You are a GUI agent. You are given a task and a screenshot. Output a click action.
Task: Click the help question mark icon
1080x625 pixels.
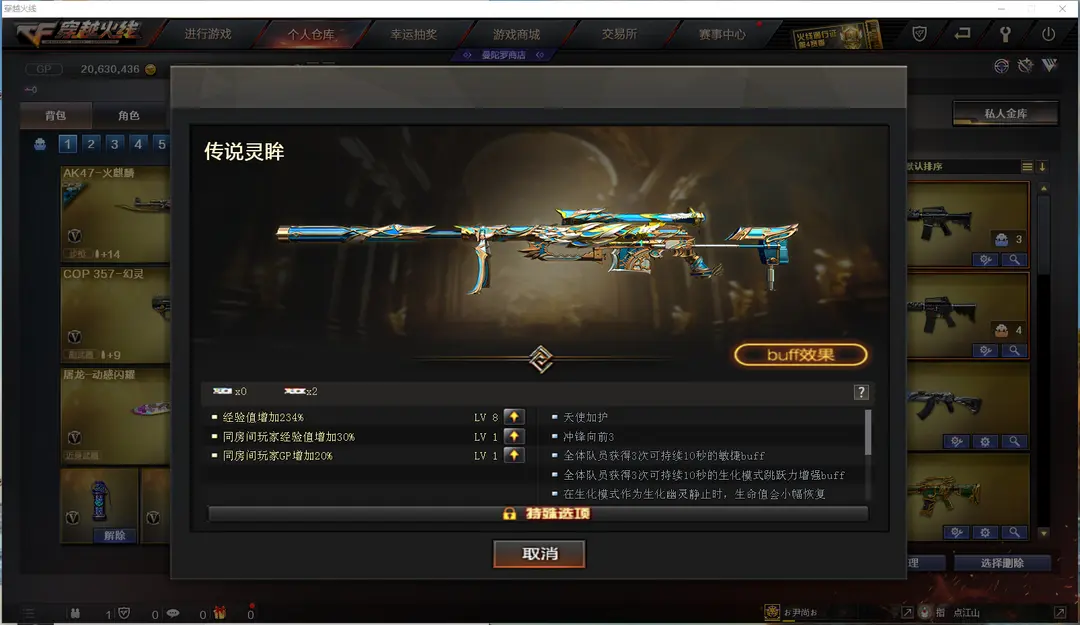point(861,392)
